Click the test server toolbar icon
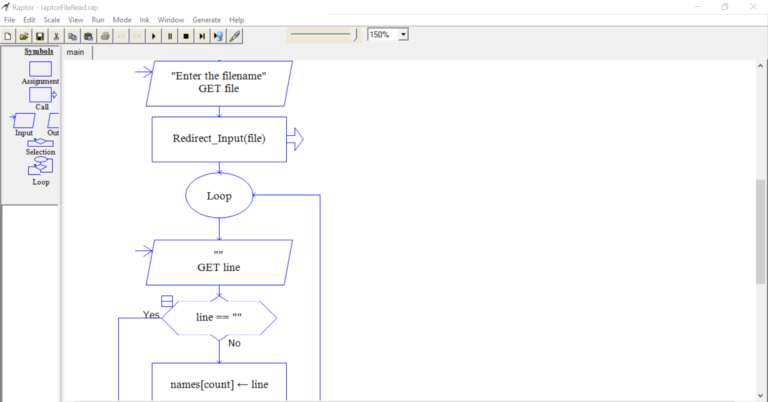 tap(218, 36)
